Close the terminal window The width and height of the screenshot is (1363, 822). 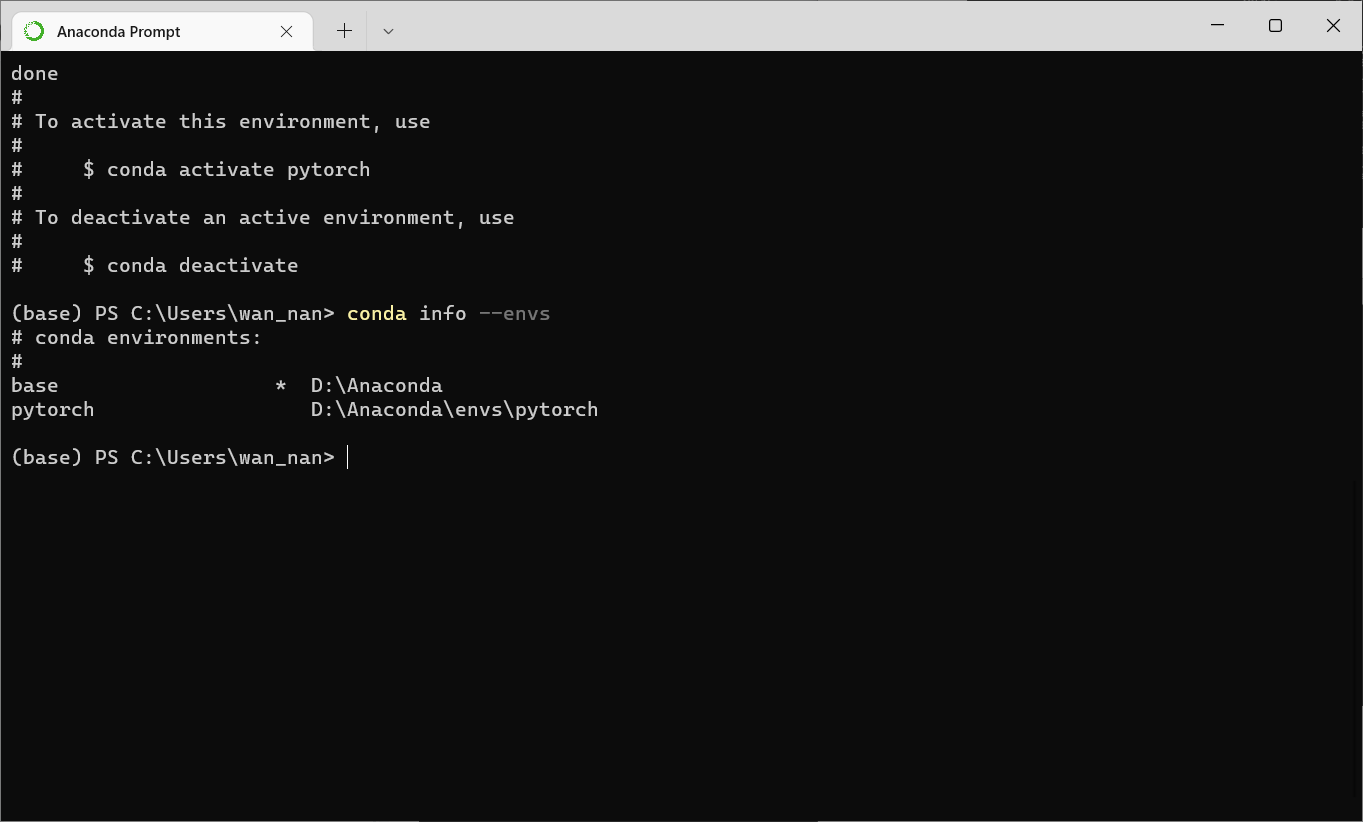tap(1333, 25)
